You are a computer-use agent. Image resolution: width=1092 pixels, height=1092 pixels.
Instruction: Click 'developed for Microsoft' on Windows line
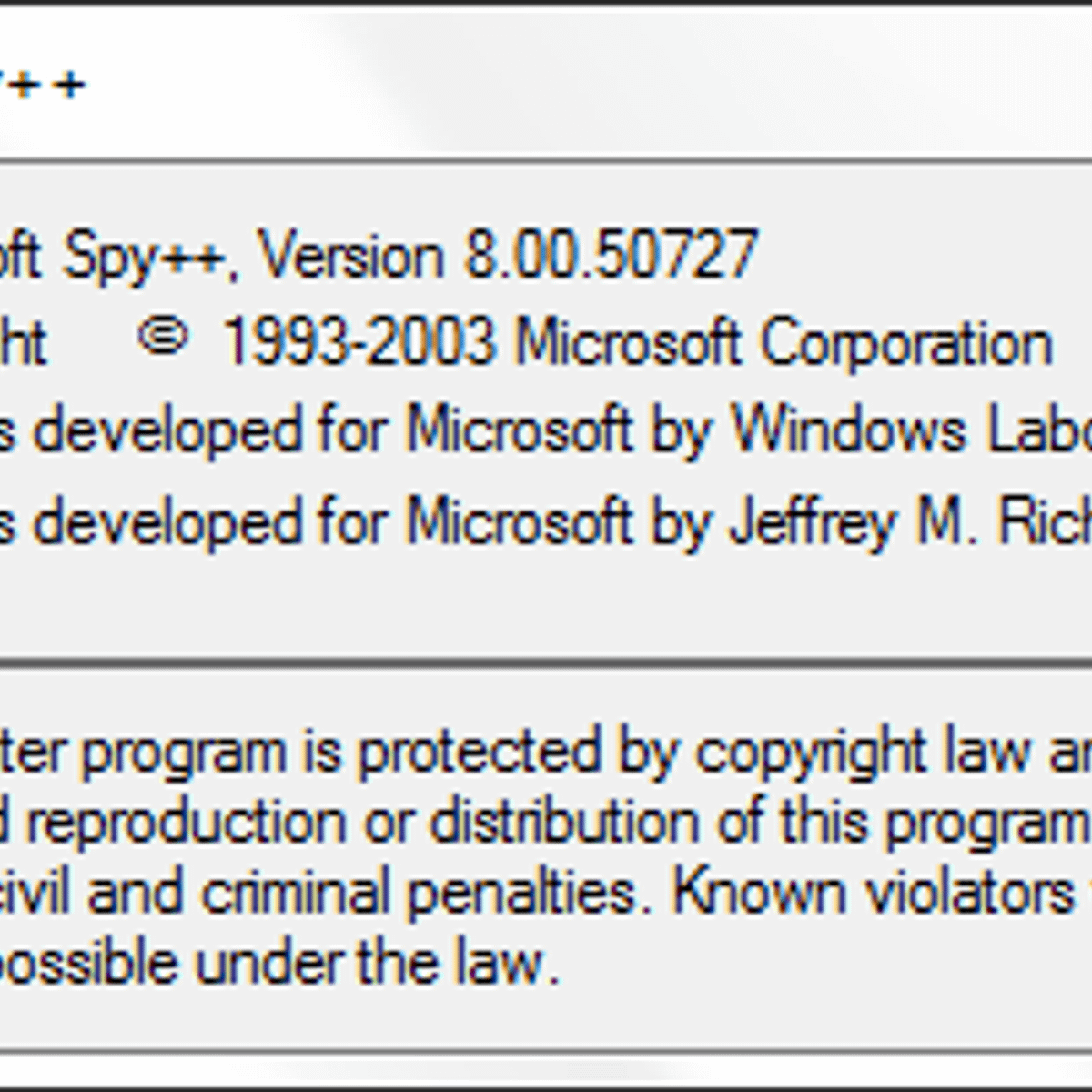pos(333,428)
